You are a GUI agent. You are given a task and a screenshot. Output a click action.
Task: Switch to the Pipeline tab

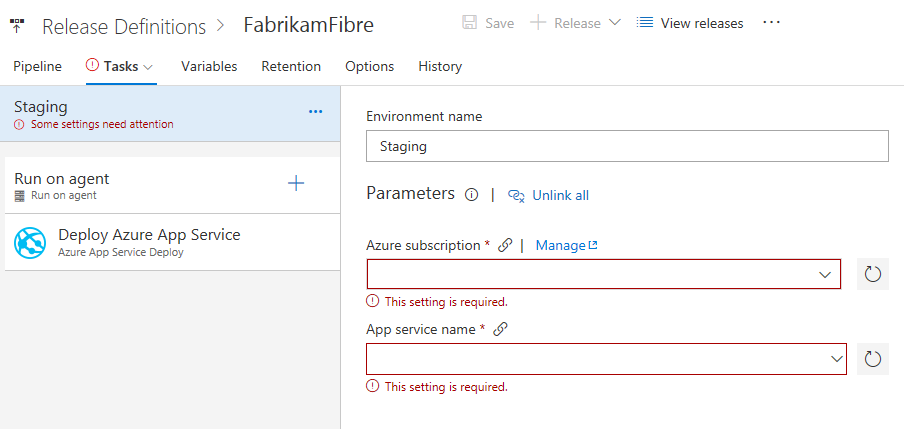click(x=37, y=66)
